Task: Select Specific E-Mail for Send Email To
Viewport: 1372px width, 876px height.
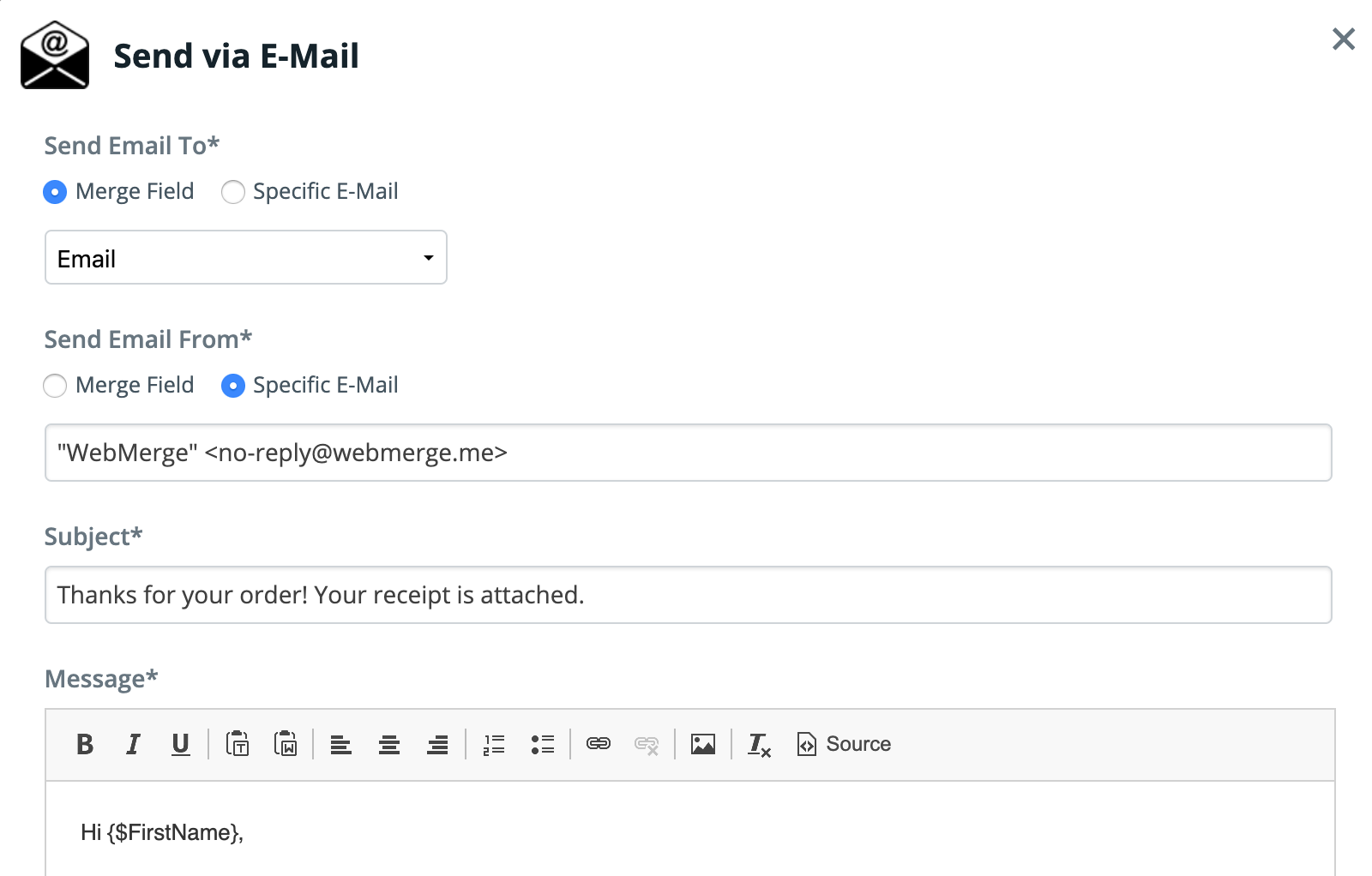Action: point(232,192)
